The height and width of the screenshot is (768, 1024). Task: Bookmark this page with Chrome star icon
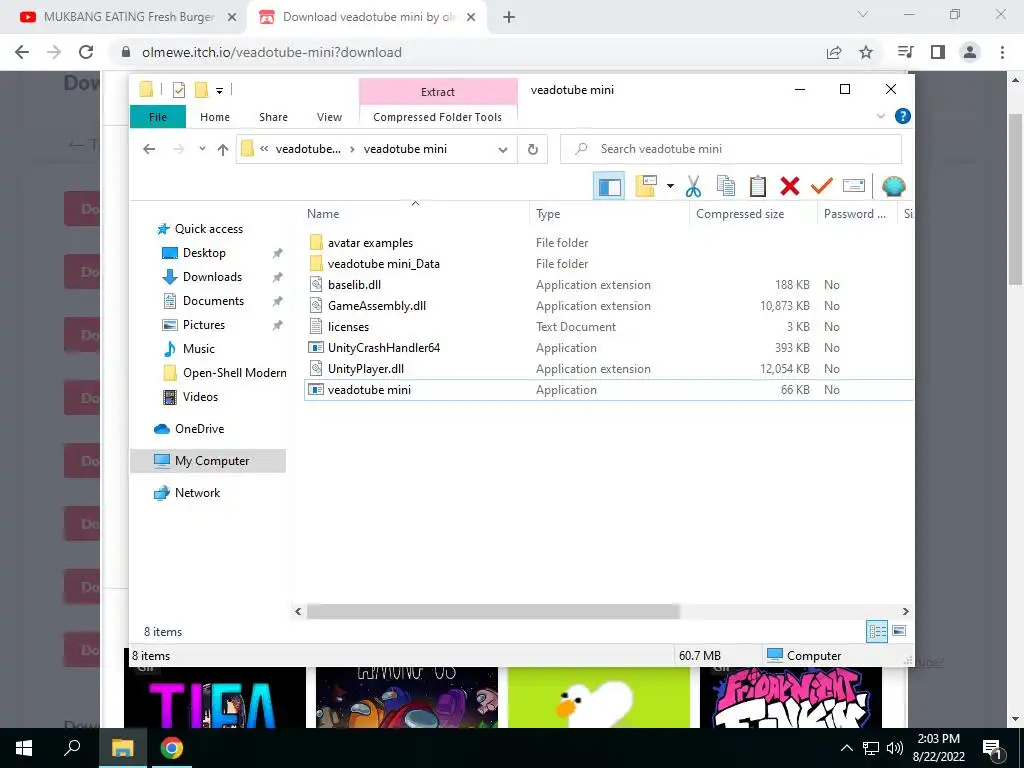[x=866, y=52]
